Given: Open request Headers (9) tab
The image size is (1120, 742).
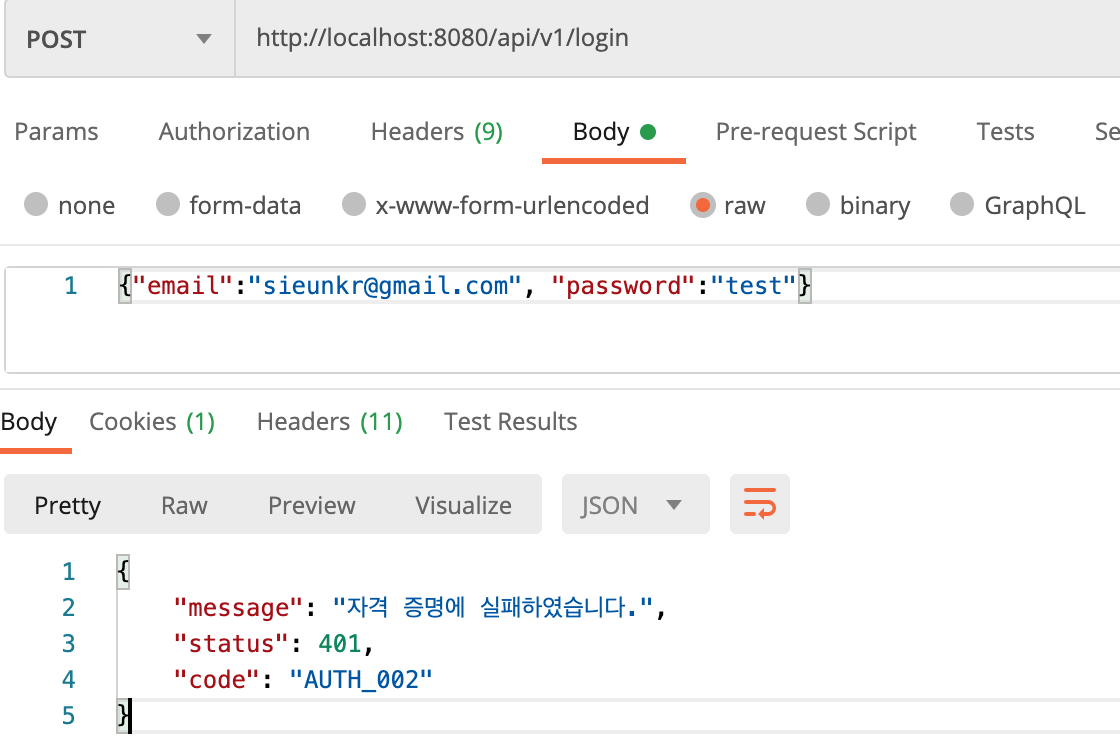Looking at the screenshot, I should click(436, 132).
